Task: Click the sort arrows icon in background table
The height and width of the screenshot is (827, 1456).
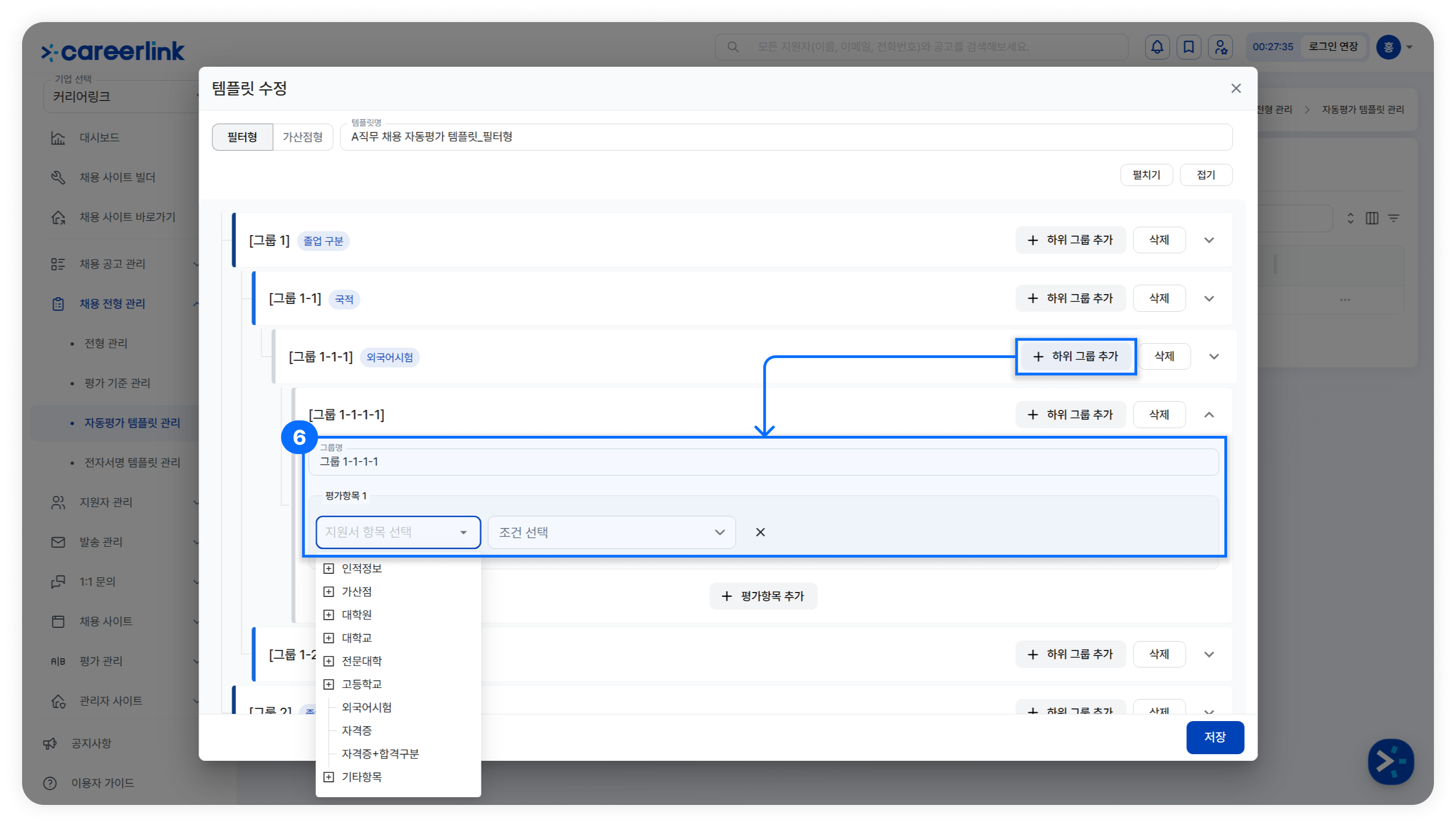Action: [x=1350, y=218]
